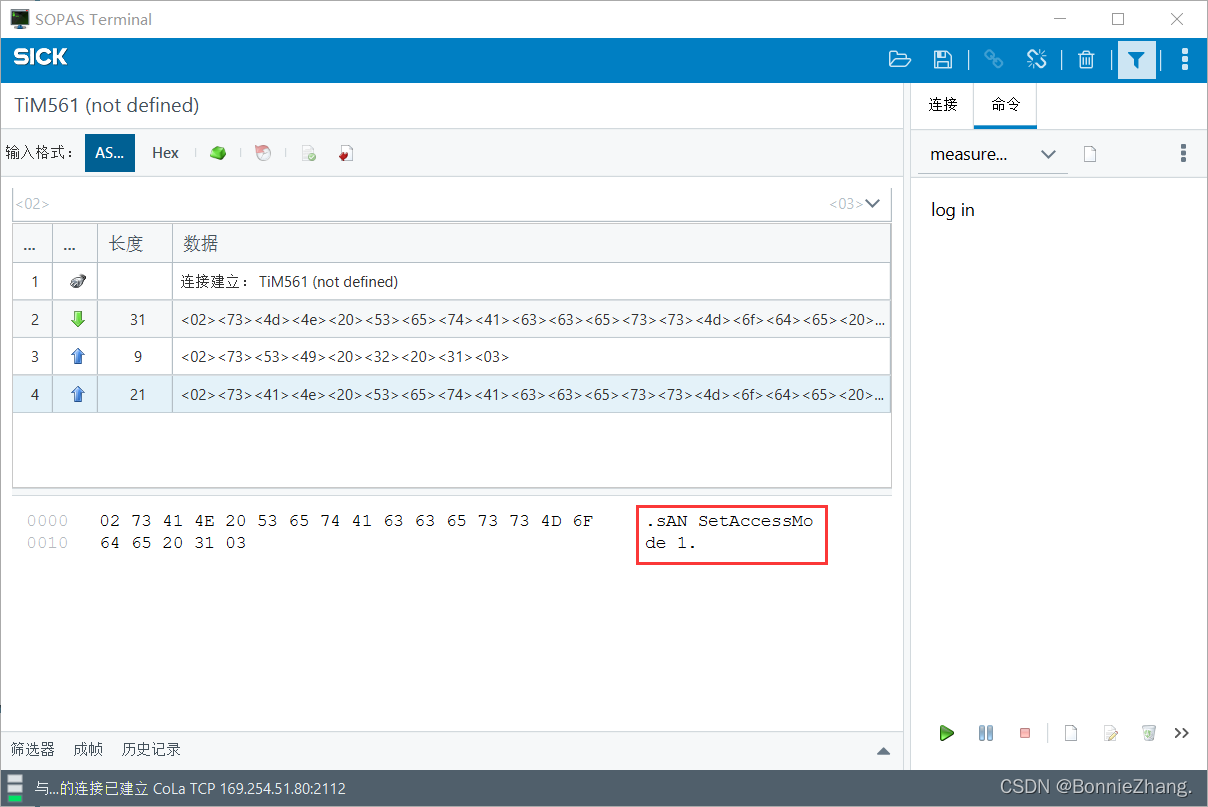Click the document with green check icon
Viewport: 1208px width, 807px height.
coord(309,153)
